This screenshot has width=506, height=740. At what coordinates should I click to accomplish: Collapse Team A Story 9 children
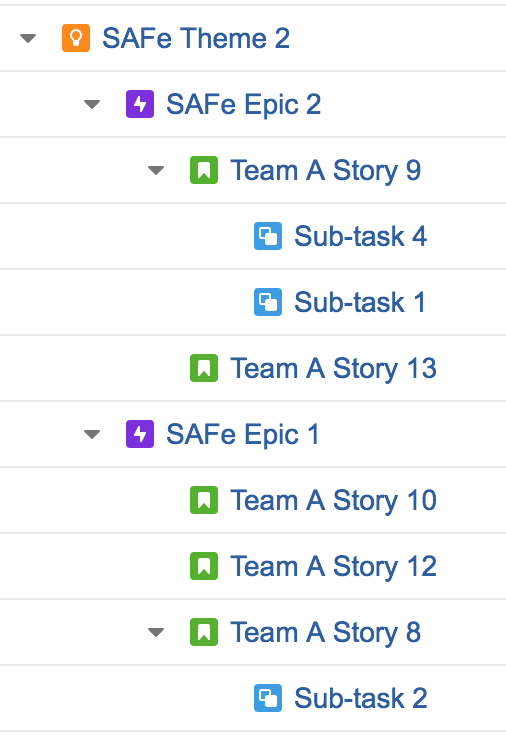(156, 170)
